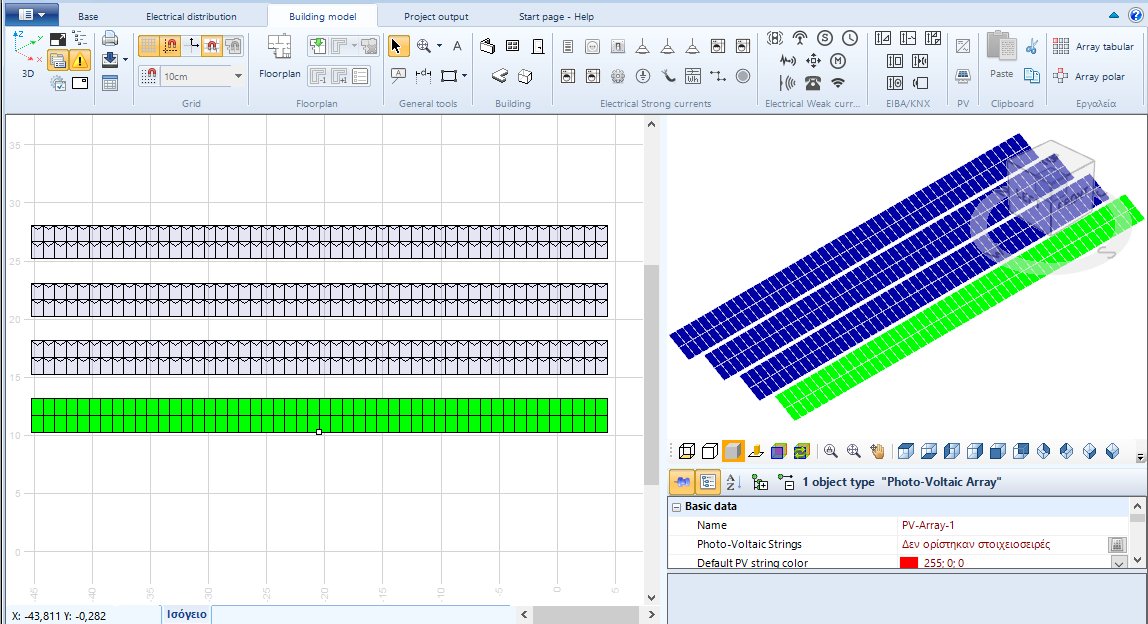The width and height of the screenshot is (1148, 624).
Task: Open the Default PV string color dropdown
Action: [x=1118, y=563]
